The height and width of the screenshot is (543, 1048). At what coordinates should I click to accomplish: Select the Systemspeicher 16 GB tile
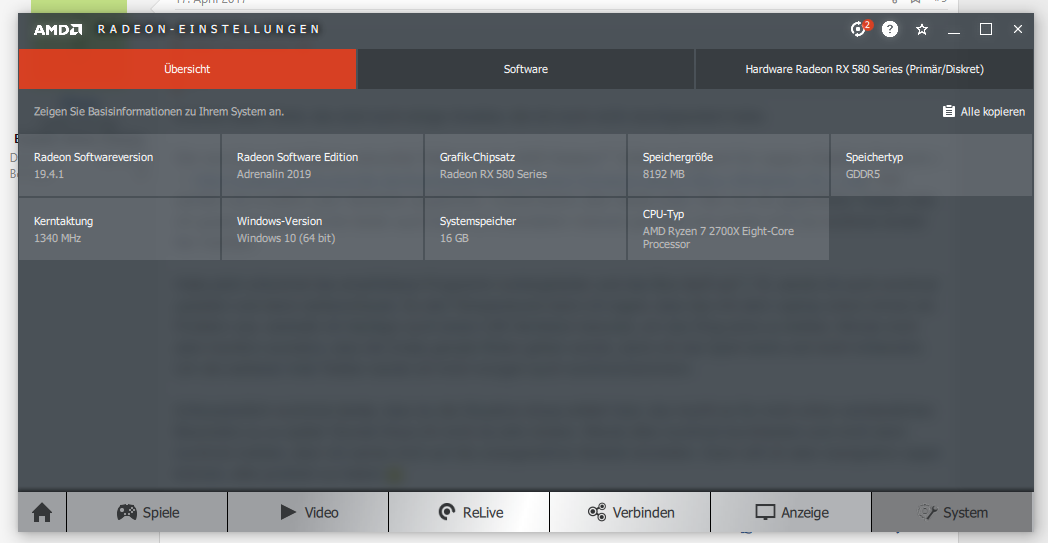pyautogui.click(x=525, y=229)
